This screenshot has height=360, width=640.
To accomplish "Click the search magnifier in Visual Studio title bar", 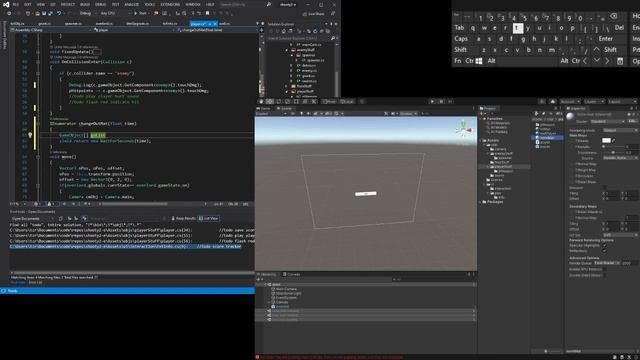I will [x=269, y=4].
